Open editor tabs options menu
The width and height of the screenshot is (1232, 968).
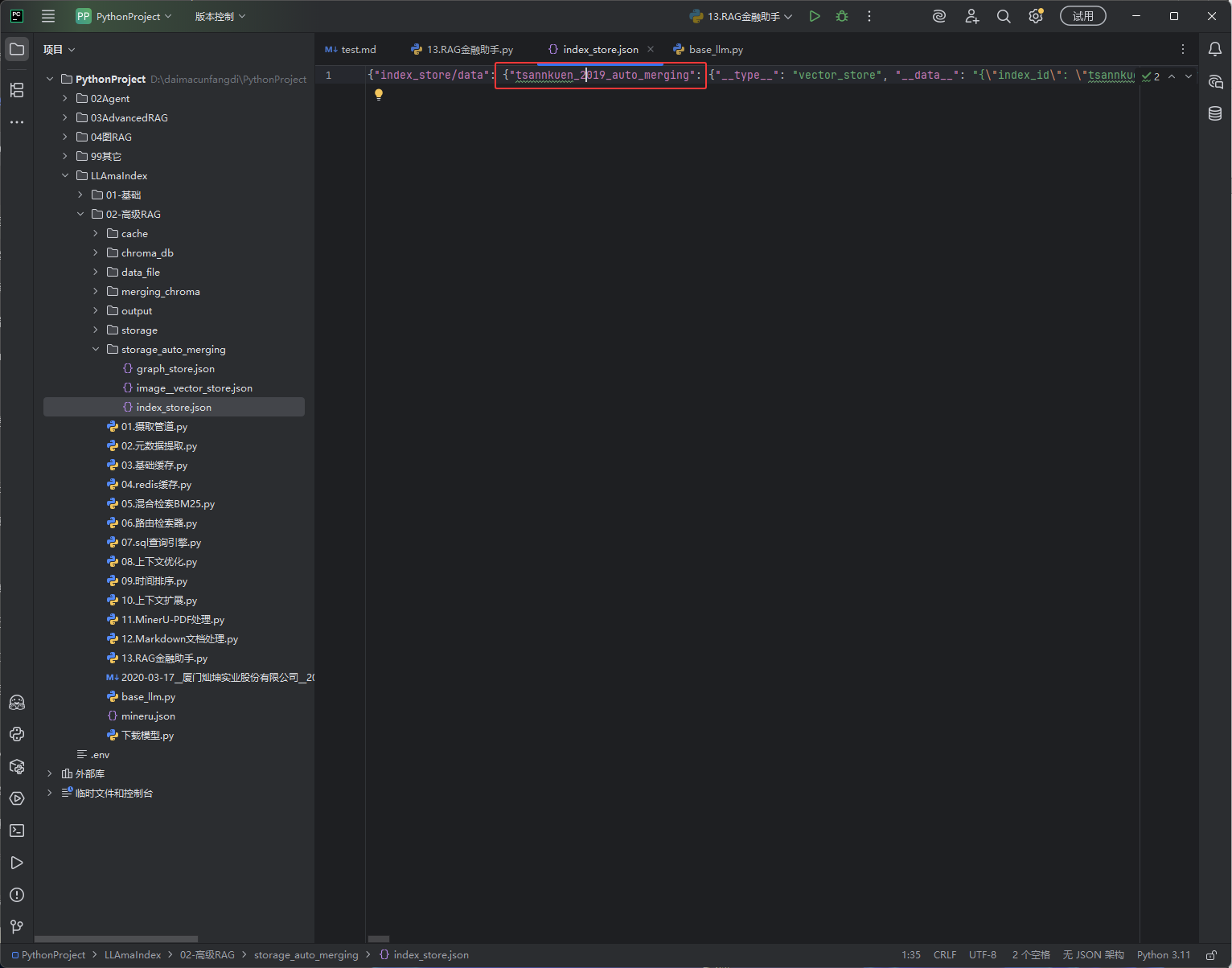pyautogui.click(x=1183, y=50)
